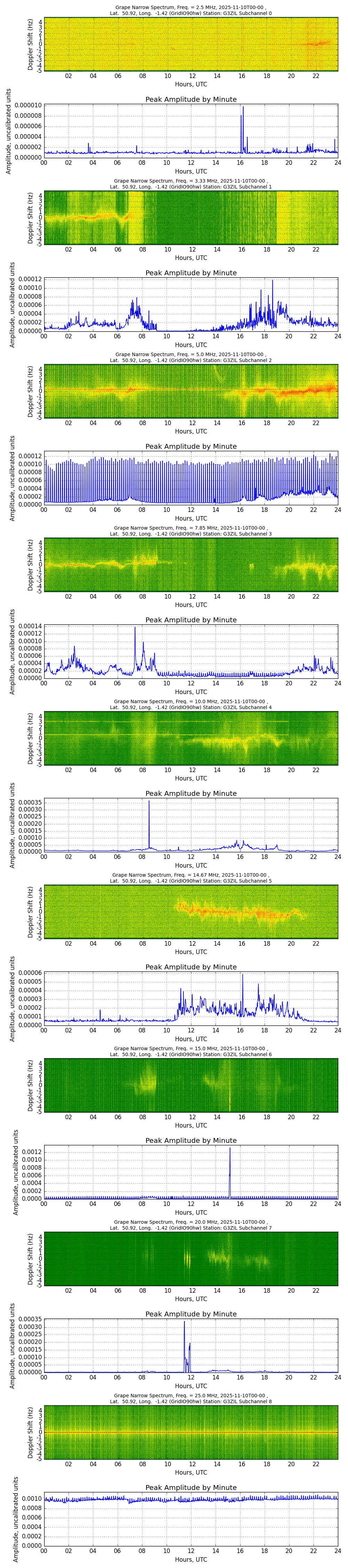348x1568 pixels.
Task: Click 'Peak Amplitude by Minute' title under 7.85 MHz spectrogram
Action: point(190,620)
